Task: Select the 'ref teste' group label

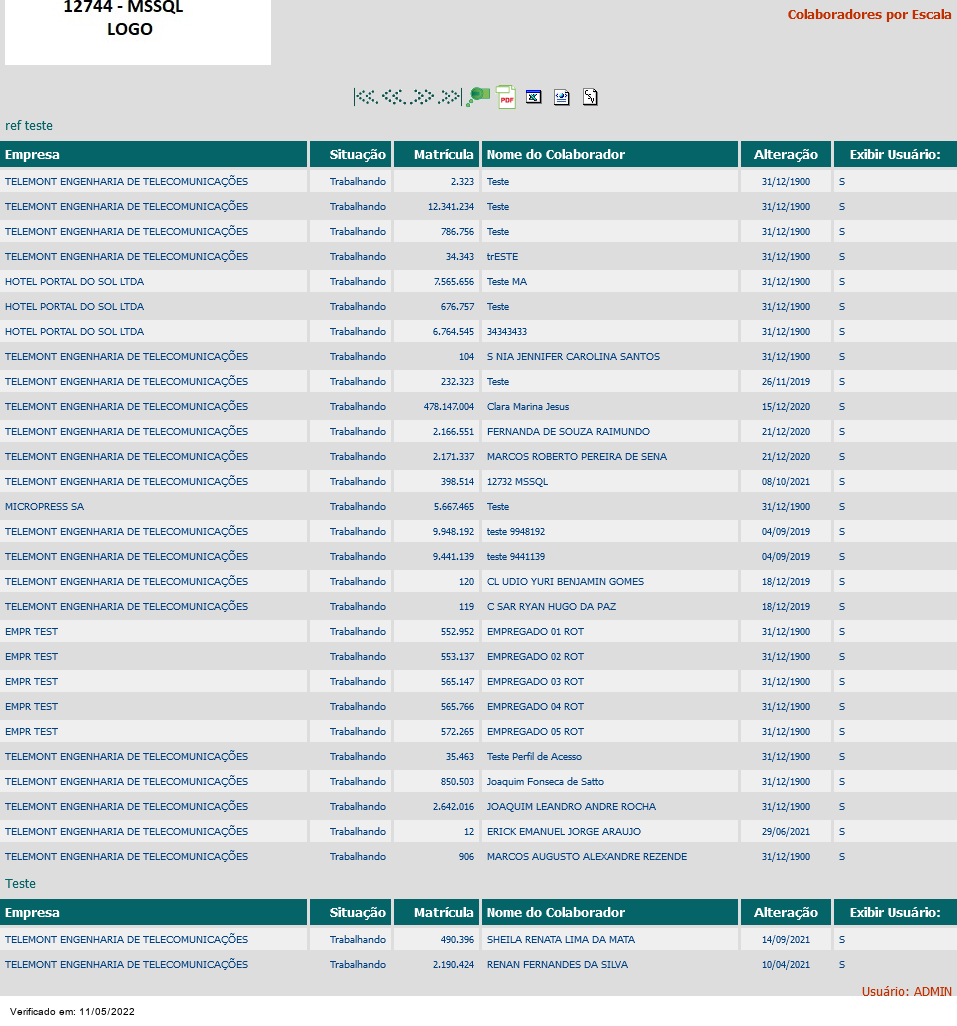Action: (x=29, y=126)
